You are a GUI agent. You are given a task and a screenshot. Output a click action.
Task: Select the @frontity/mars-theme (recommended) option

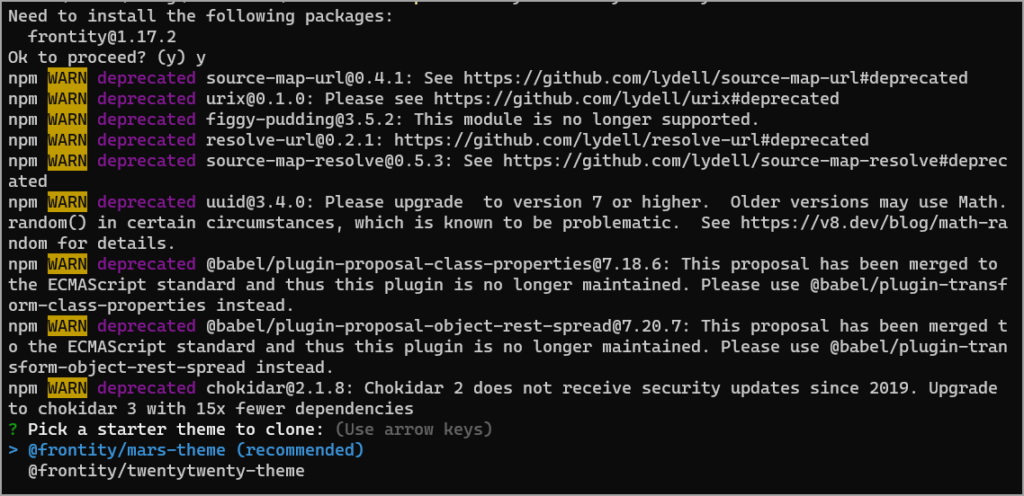[x=195, y=450]
